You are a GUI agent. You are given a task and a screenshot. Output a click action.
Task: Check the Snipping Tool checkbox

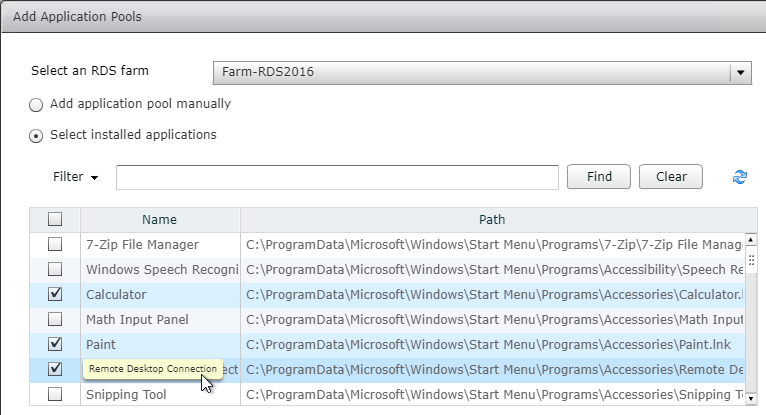pos(55,394)
